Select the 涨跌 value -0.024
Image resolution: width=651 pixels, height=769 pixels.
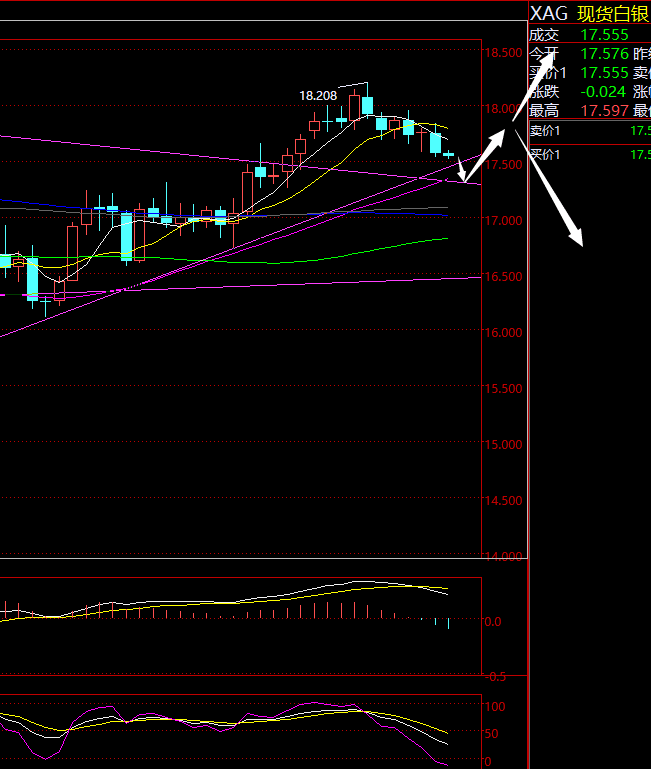coord(603,92)
